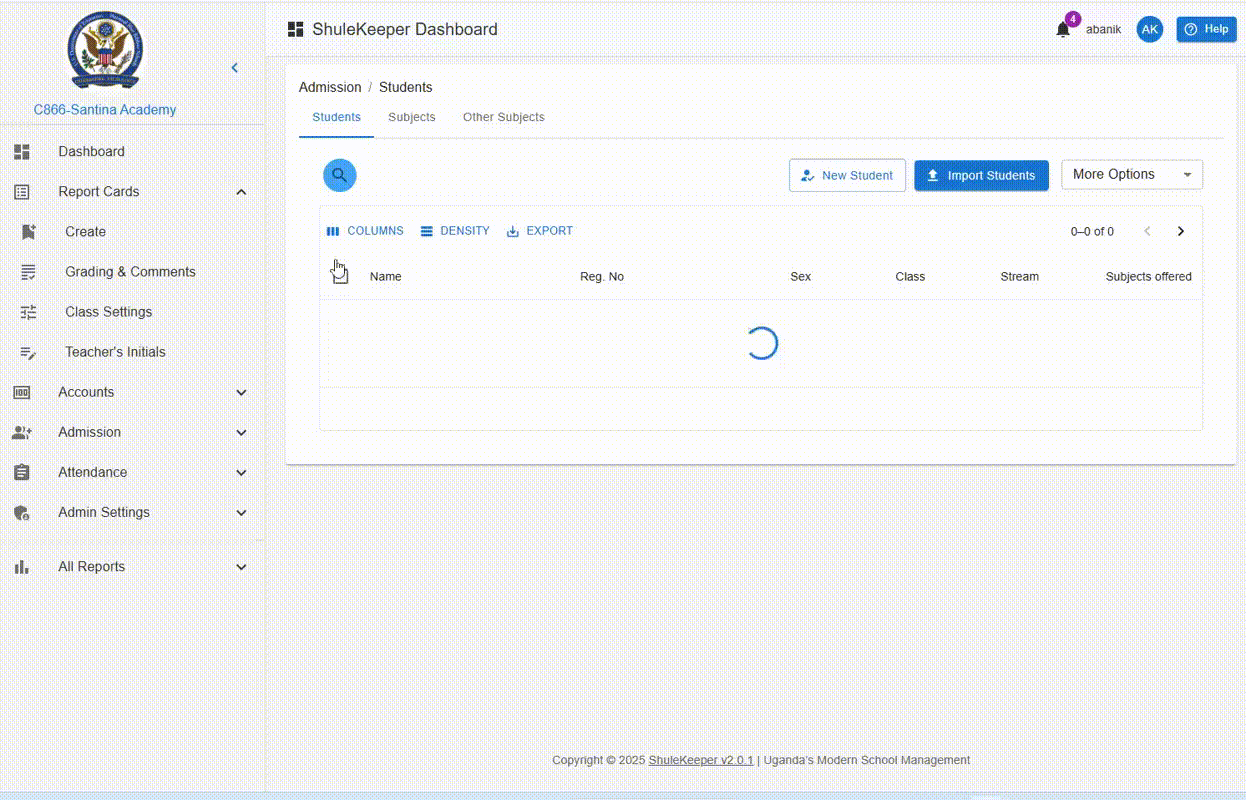Click the Import Students button
1246x800 pixels.
tap(981, 176)
